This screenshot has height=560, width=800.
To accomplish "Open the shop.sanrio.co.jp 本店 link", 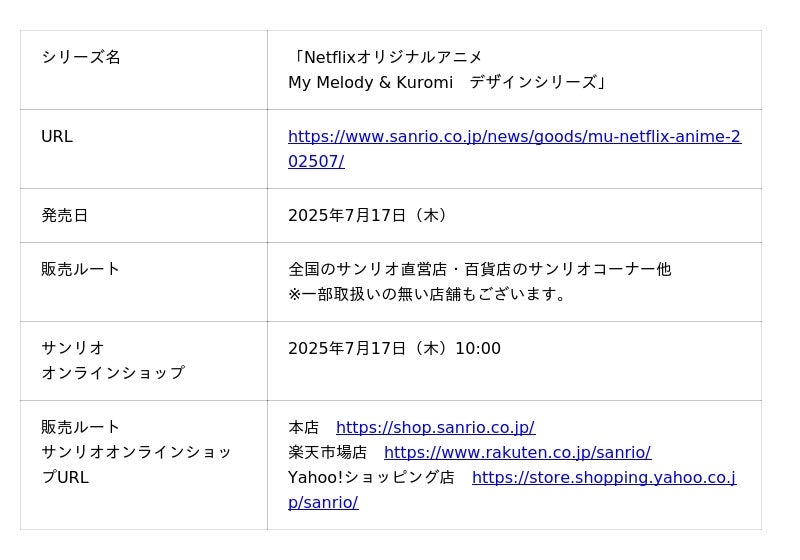I will coord(435,428).
